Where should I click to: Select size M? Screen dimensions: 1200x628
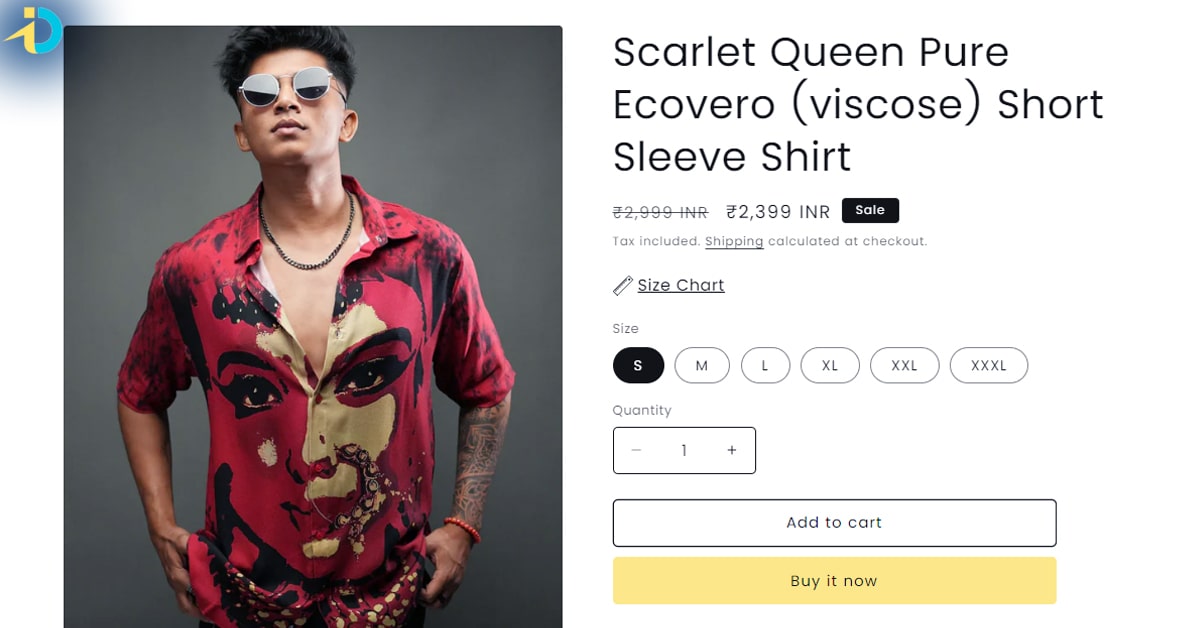(702, 366)
